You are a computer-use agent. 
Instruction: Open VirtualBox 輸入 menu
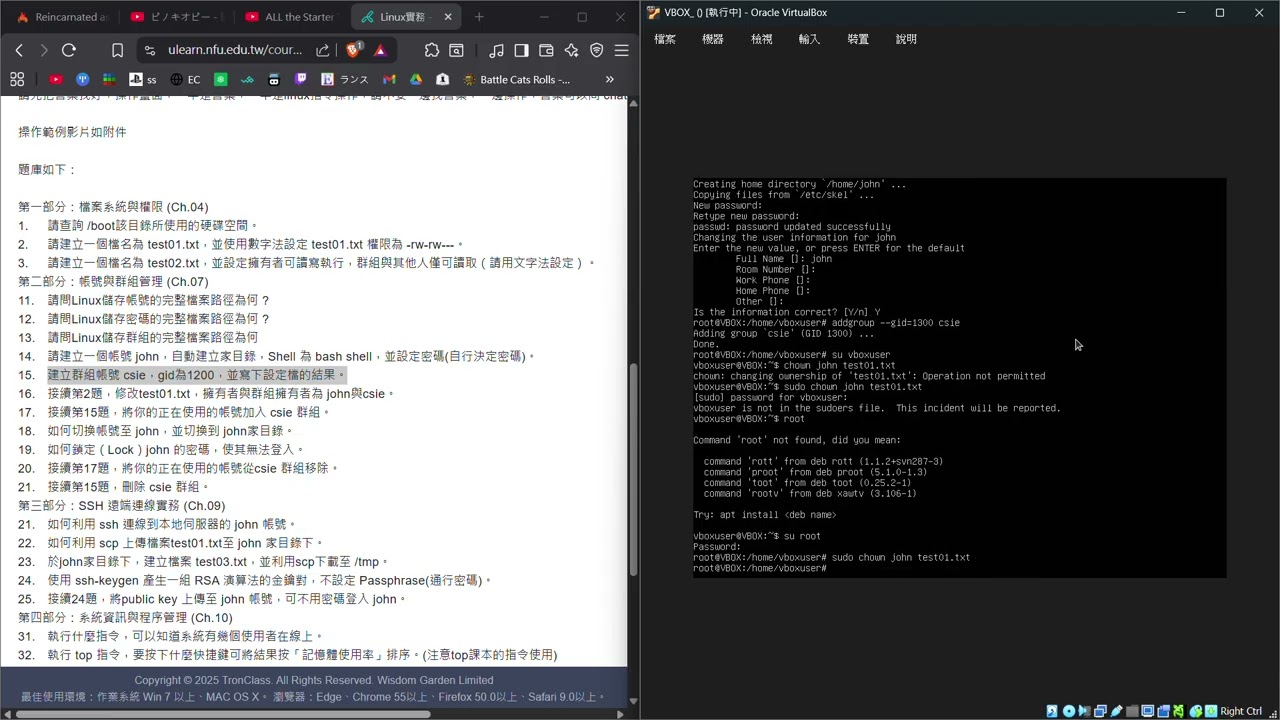click(809, 39)
